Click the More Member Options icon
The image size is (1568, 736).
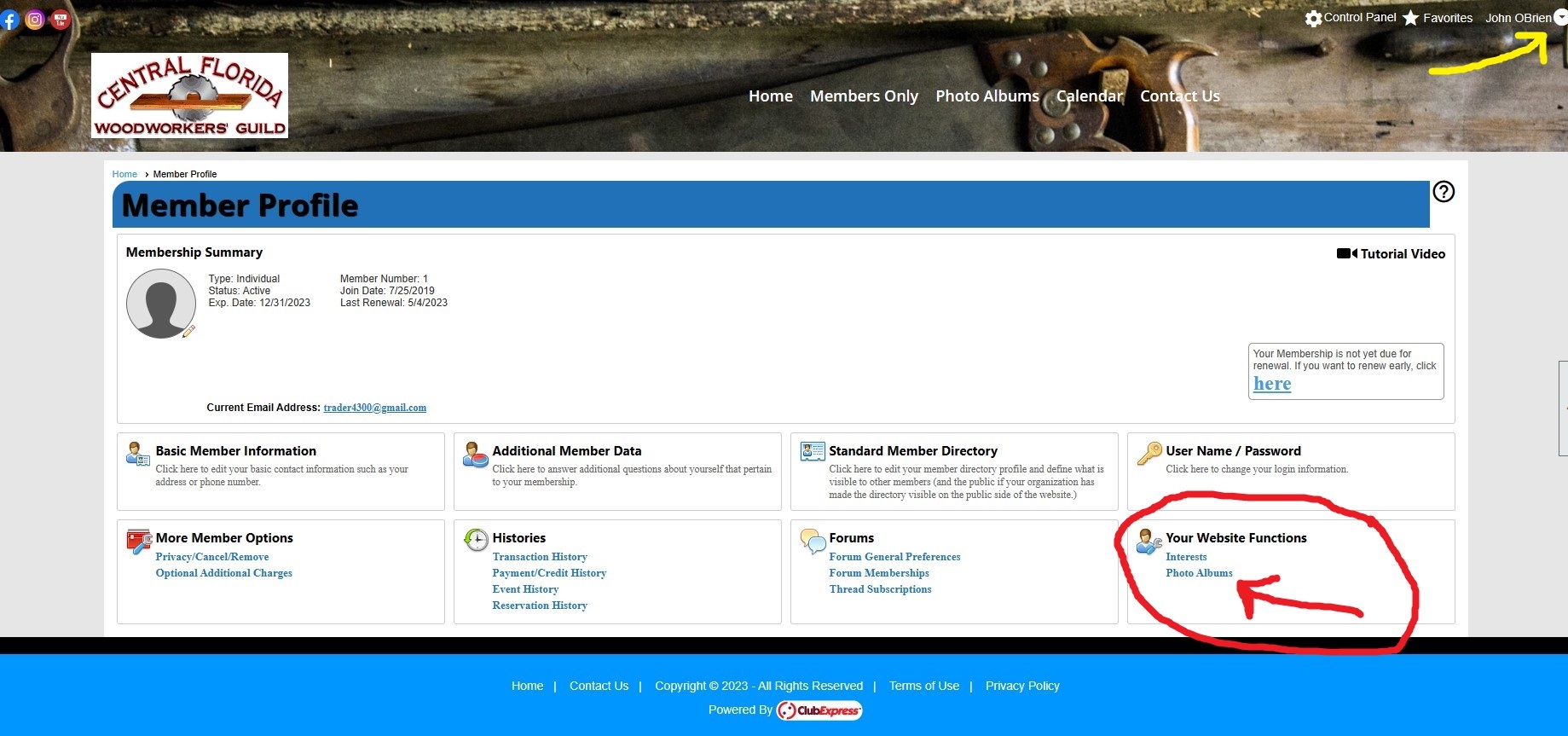[x=138, y=542]
